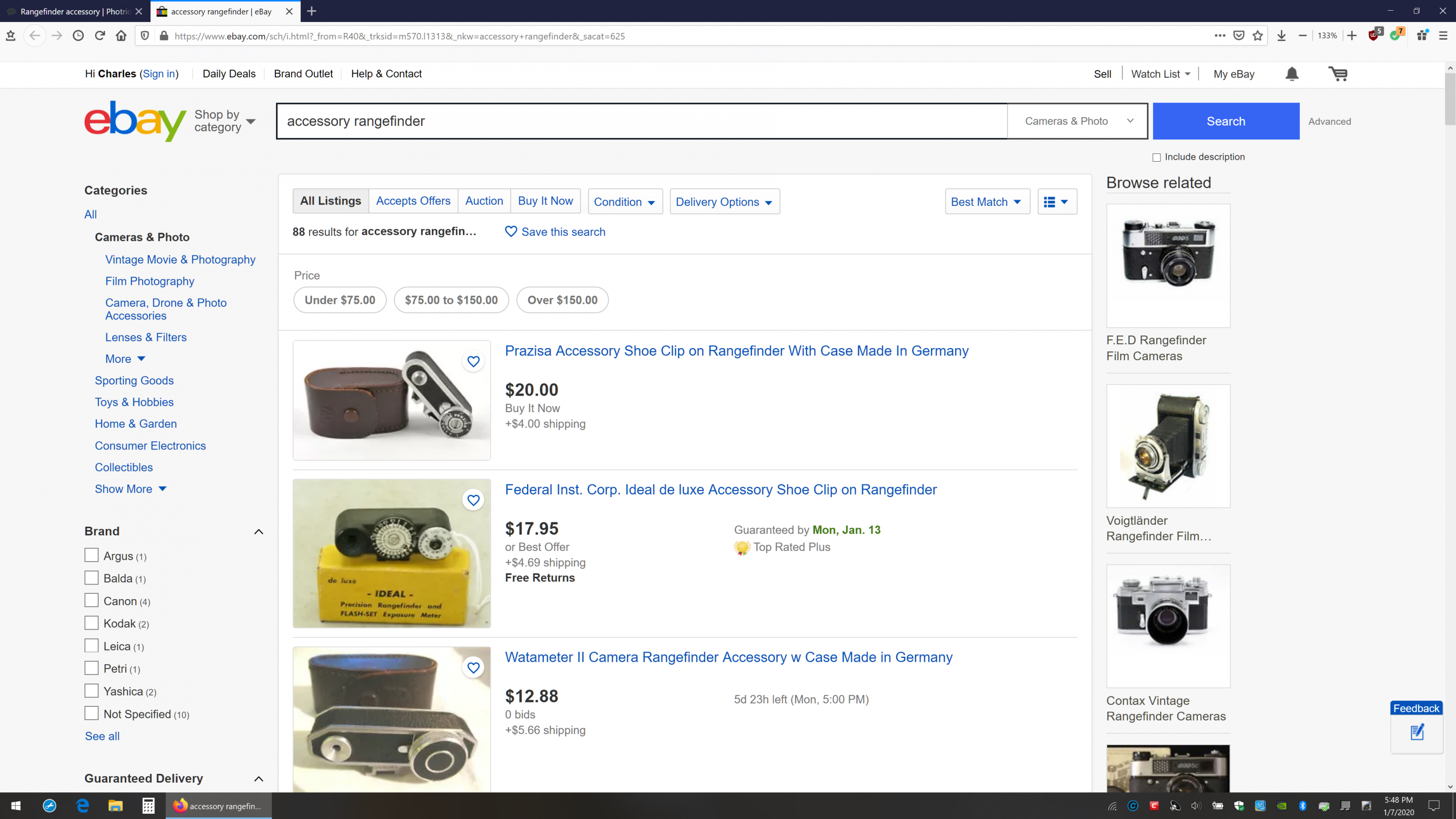Open Prazisa rangefinder listing image
The height and width of the screenshot is (819, 1456).
[392, 400]
